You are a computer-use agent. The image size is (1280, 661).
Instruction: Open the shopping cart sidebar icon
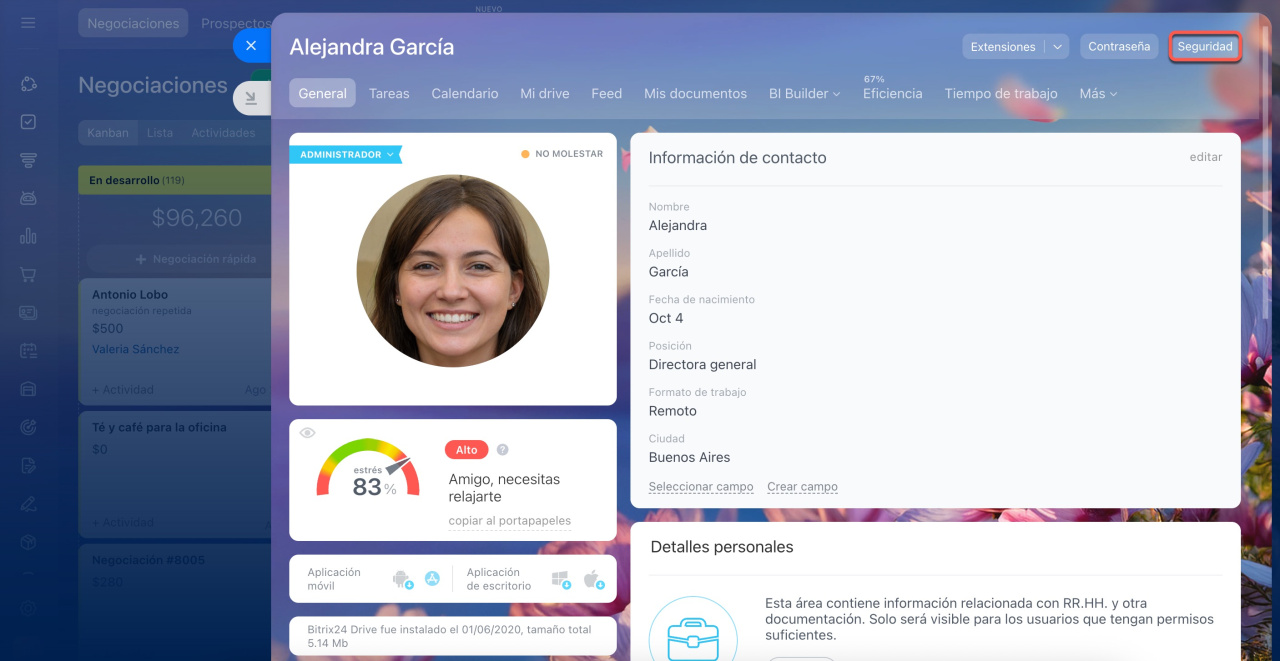(x=28, y=274)
